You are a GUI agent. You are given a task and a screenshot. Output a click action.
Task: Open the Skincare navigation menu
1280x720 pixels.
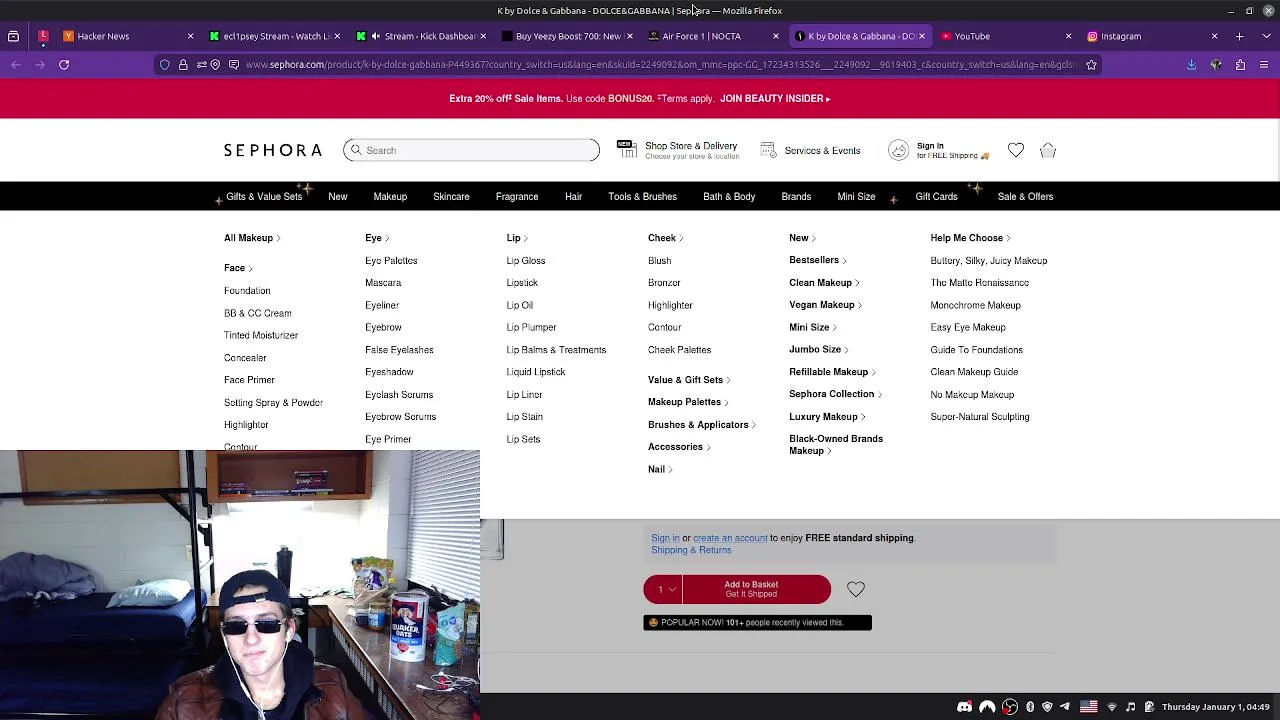coord(451,197)
